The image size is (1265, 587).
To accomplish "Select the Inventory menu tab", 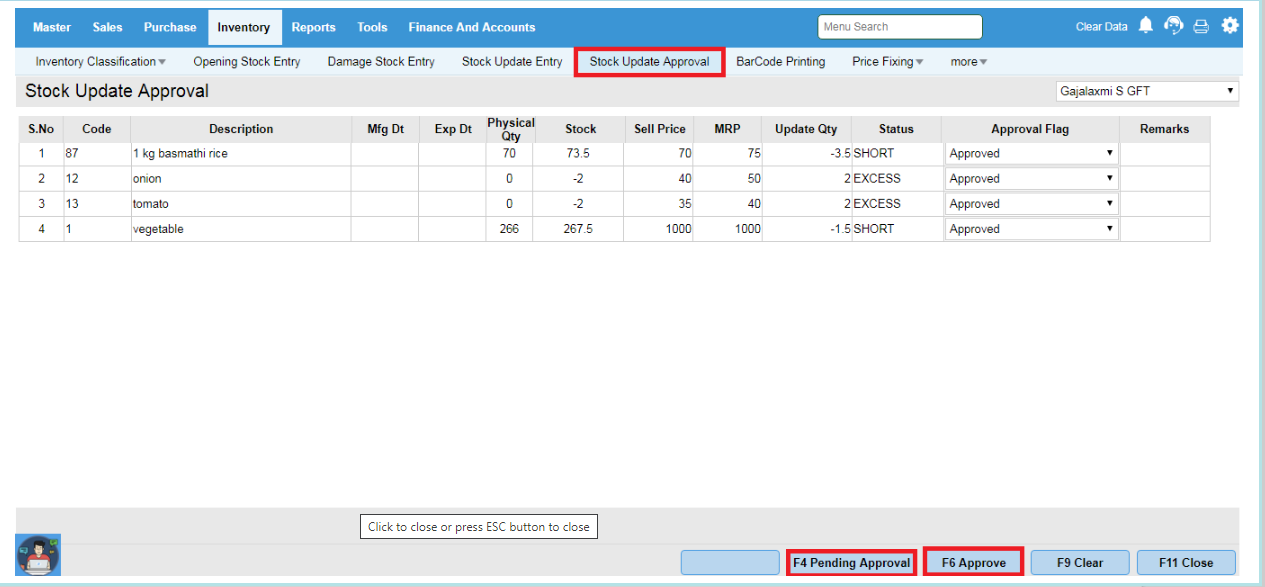I will 244,27.
